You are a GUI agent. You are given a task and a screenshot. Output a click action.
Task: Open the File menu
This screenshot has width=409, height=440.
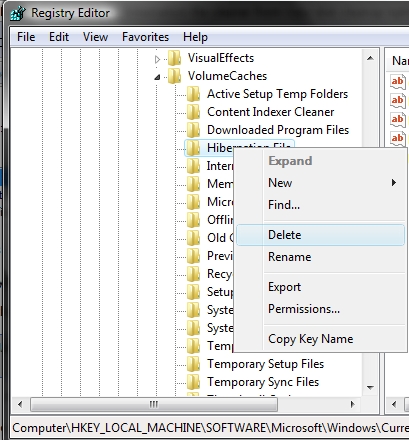pos(26,37)
